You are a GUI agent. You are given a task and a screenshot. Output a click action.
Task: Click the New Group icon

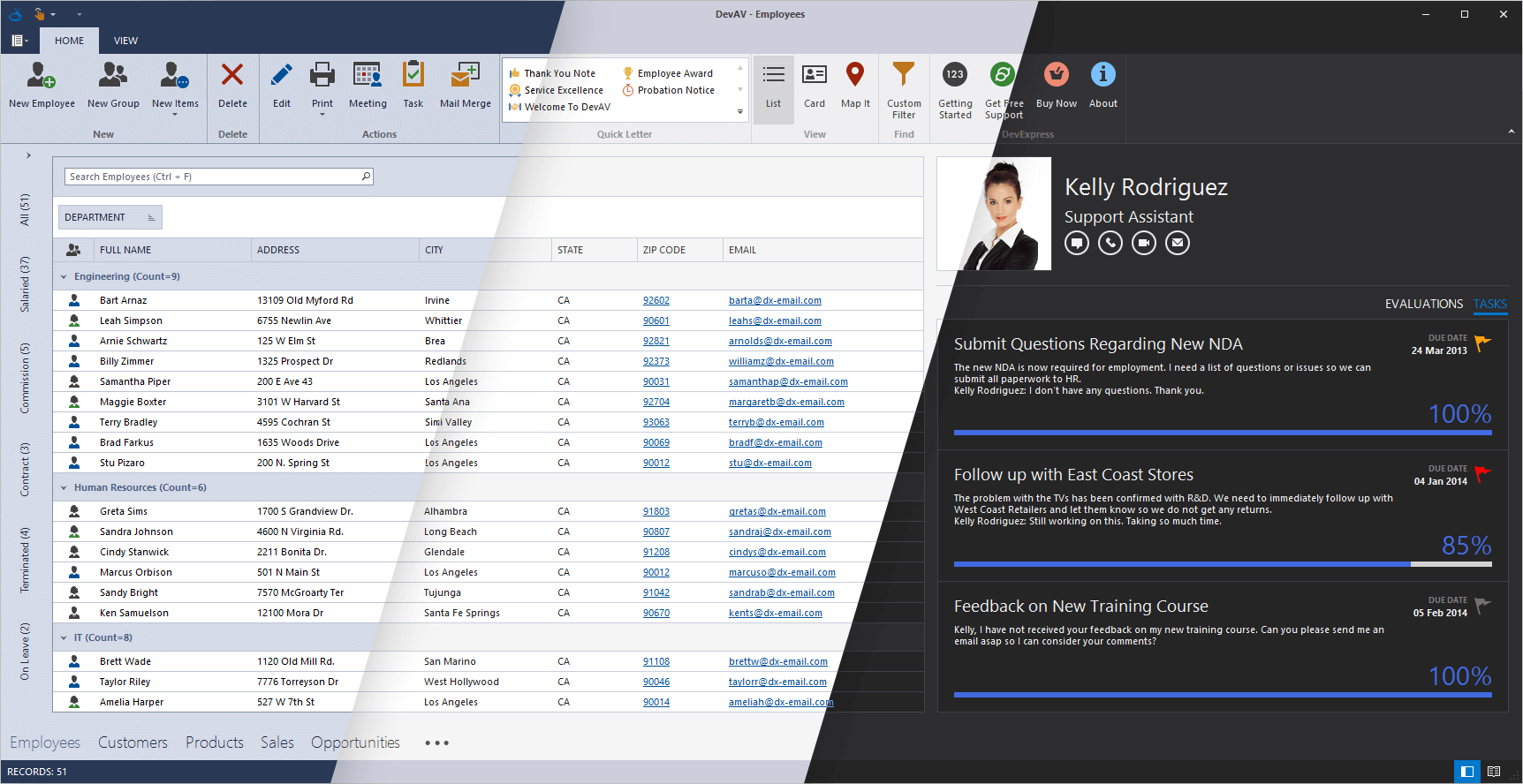point(112,75)
